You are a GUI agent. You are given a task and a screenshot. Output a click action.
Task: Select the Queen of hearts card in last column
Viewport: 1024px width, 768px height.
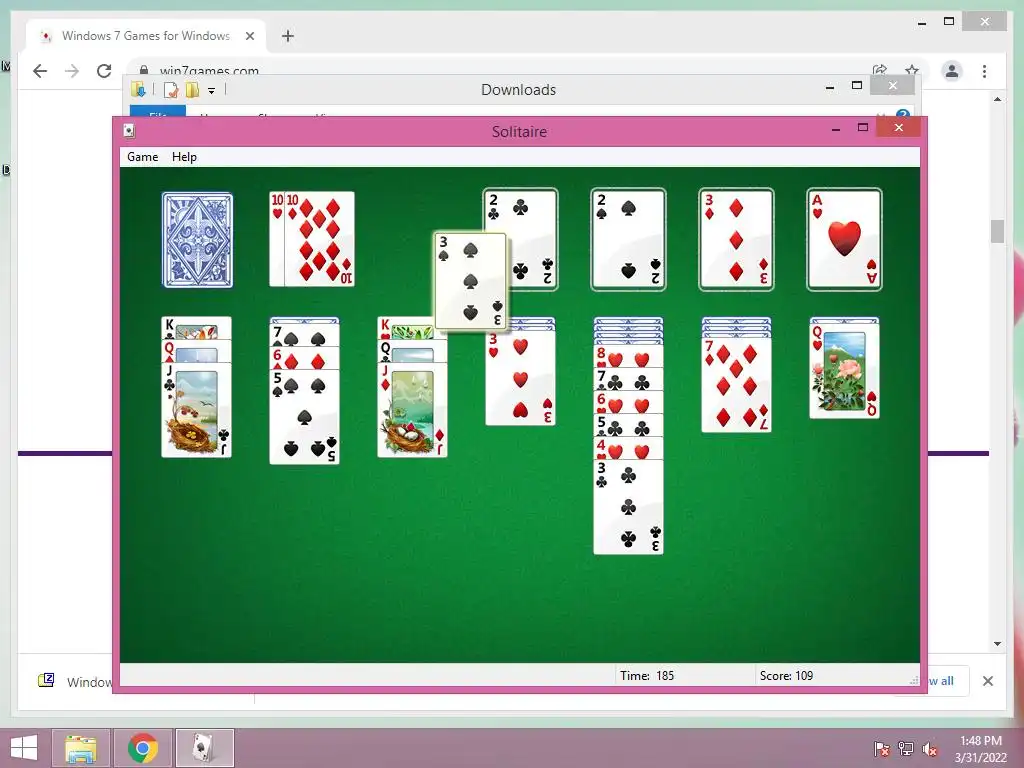[844, 370]
